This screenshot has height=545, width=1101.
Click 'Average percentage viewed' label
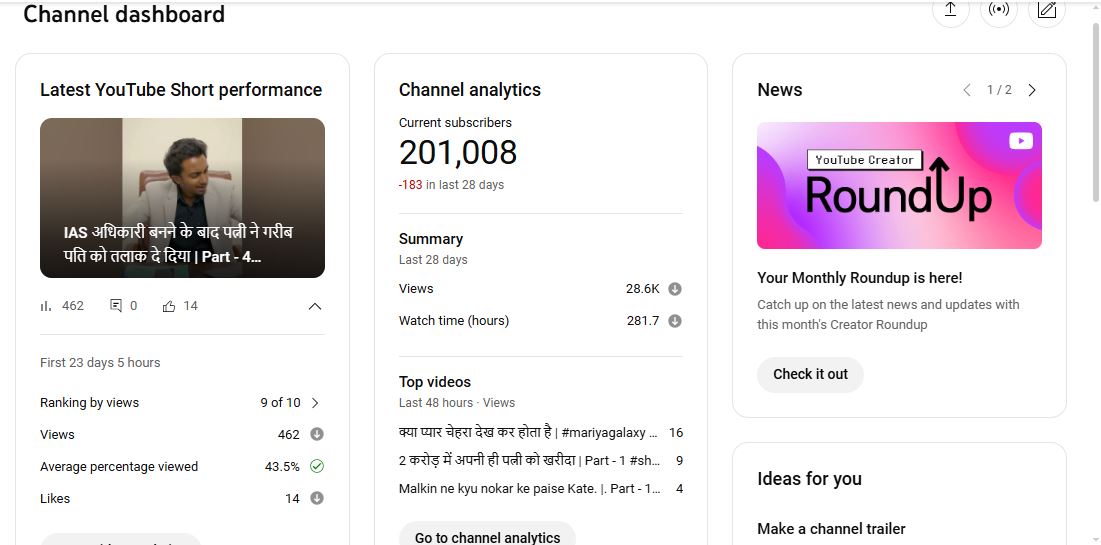[x=119, y=466]
